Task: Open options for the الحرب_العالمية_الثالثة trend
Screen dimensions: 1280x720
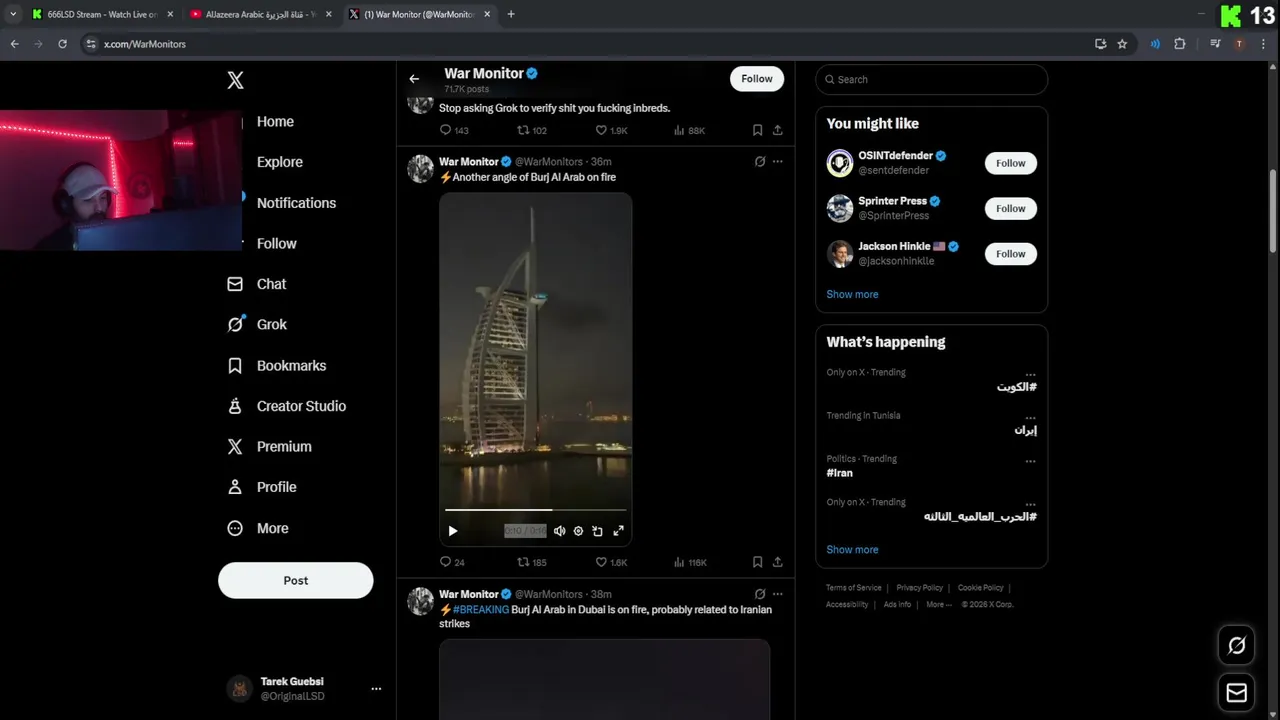Action: point(1030,505)
